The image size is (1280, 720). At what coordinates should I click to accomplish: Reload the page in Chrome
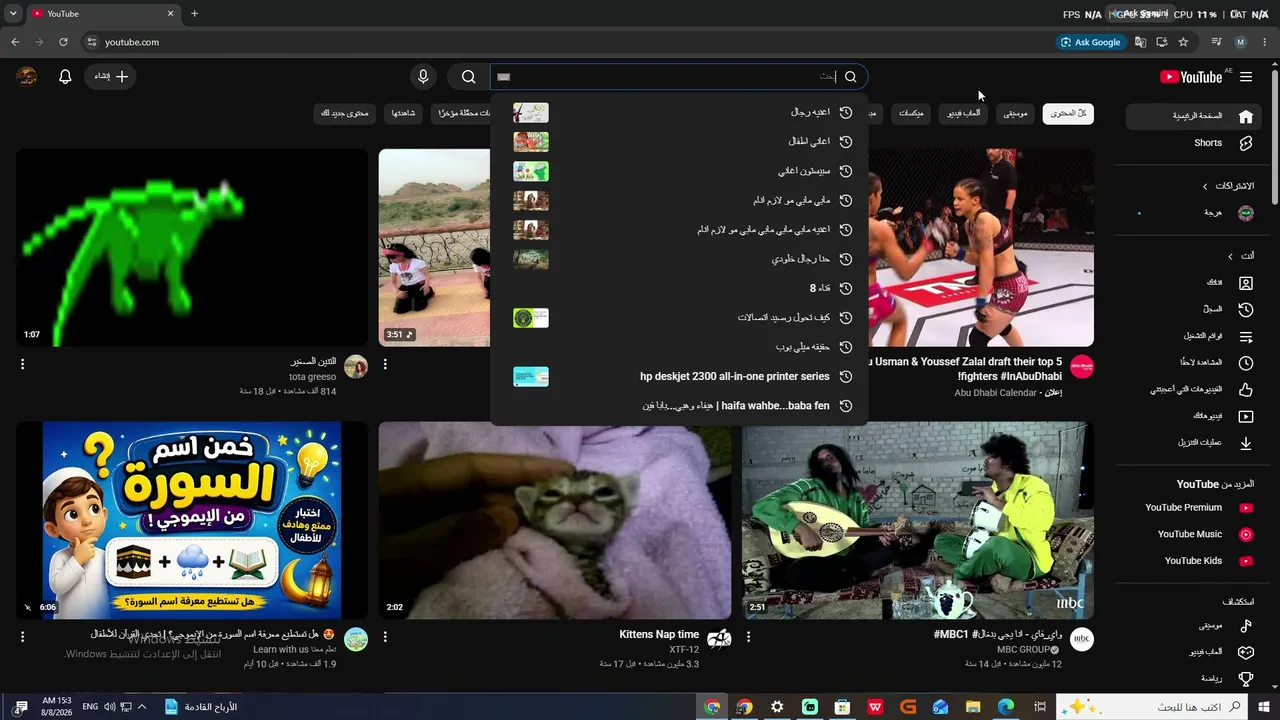click(x=63, y=42)
